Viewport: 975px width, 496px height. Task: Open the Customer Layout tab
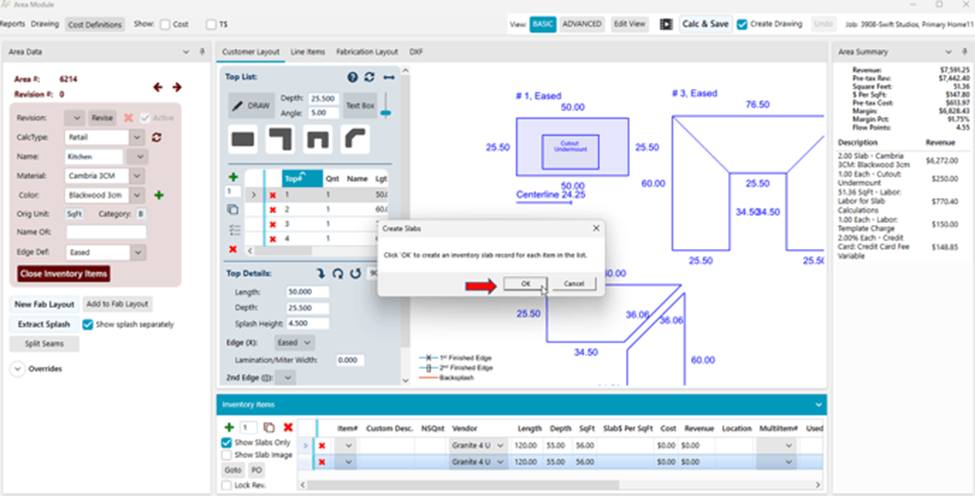(251, 52)
